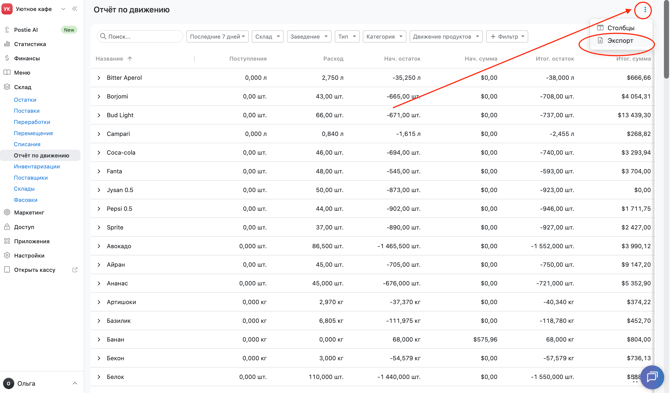Click the search magnifier icon
Viewport: 670px width, 393px height.
pyautogui.click(x=103, y=36)
